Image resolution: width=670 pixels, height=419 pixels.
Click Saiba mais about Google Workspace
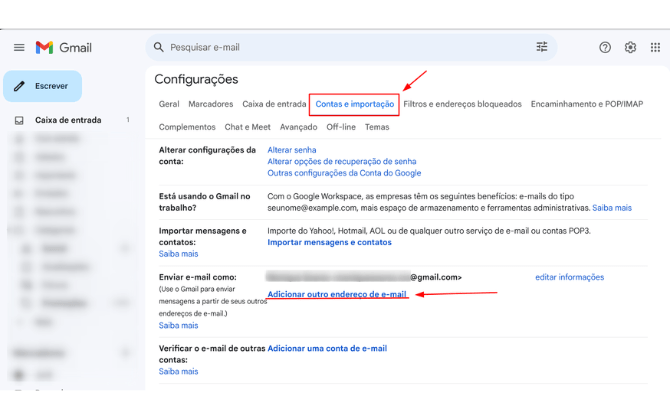(612, 208)
